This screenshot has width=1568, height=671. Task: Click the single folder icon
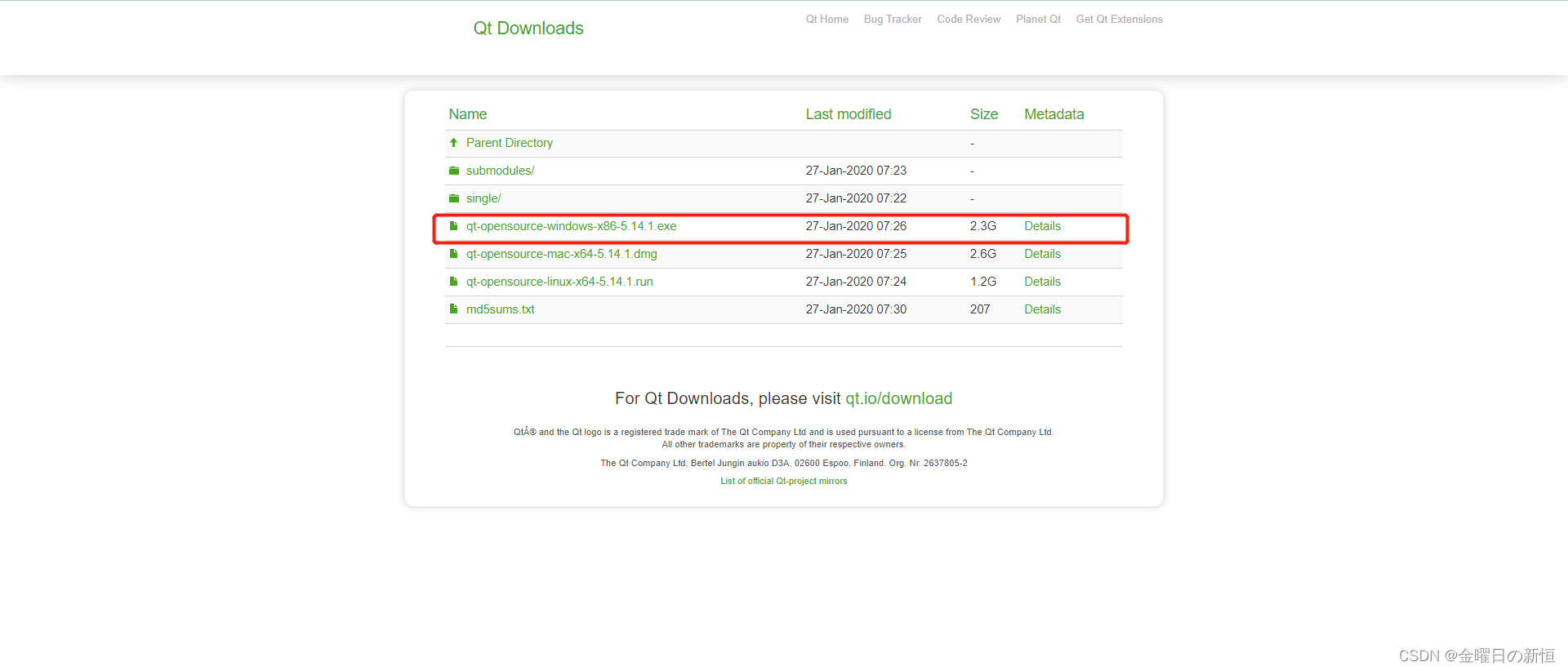tap(454, 198)
